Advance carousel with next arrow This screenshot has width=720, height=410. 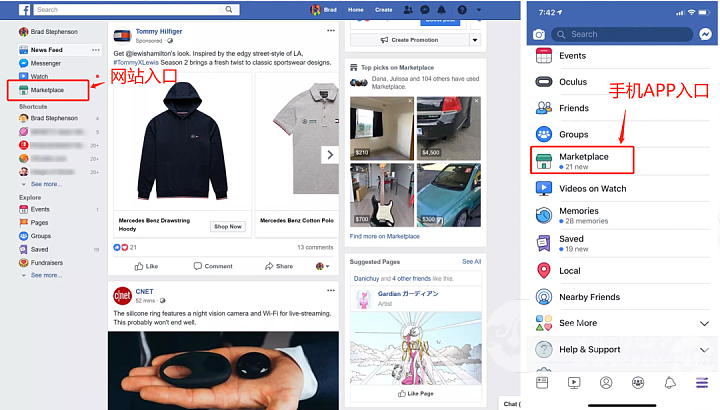click(x=330, y=155)
